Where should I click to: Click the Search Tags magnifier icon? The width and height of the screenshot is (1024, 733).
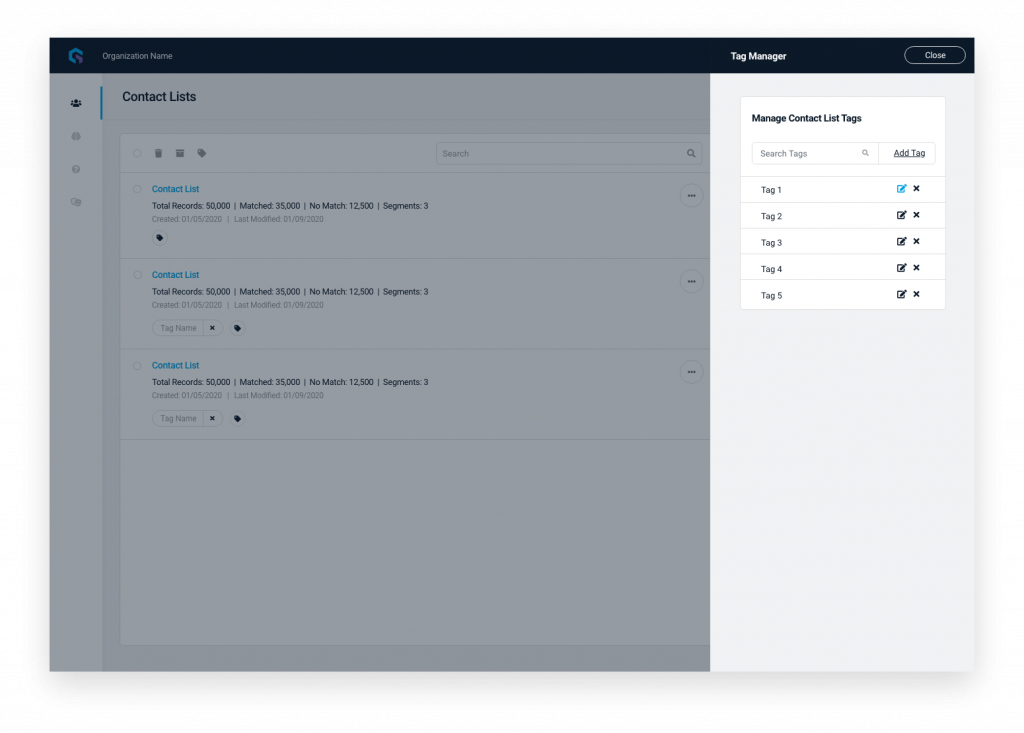point(865,153)
